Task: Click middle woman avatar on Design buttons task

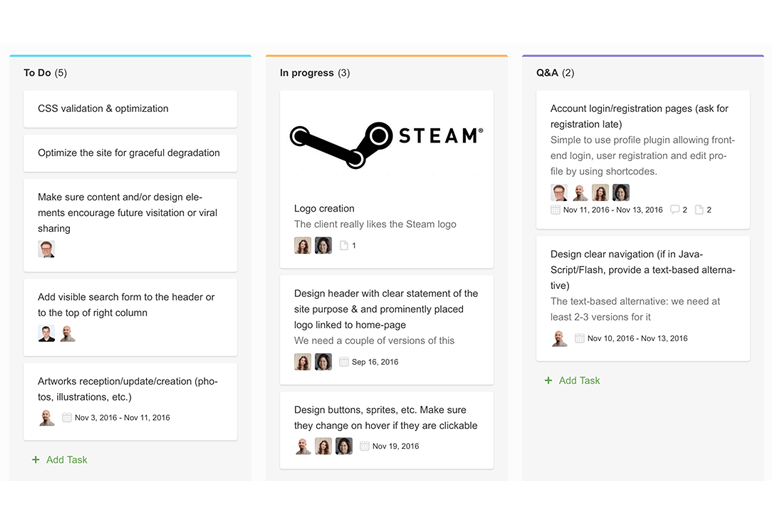Action: 323,446
